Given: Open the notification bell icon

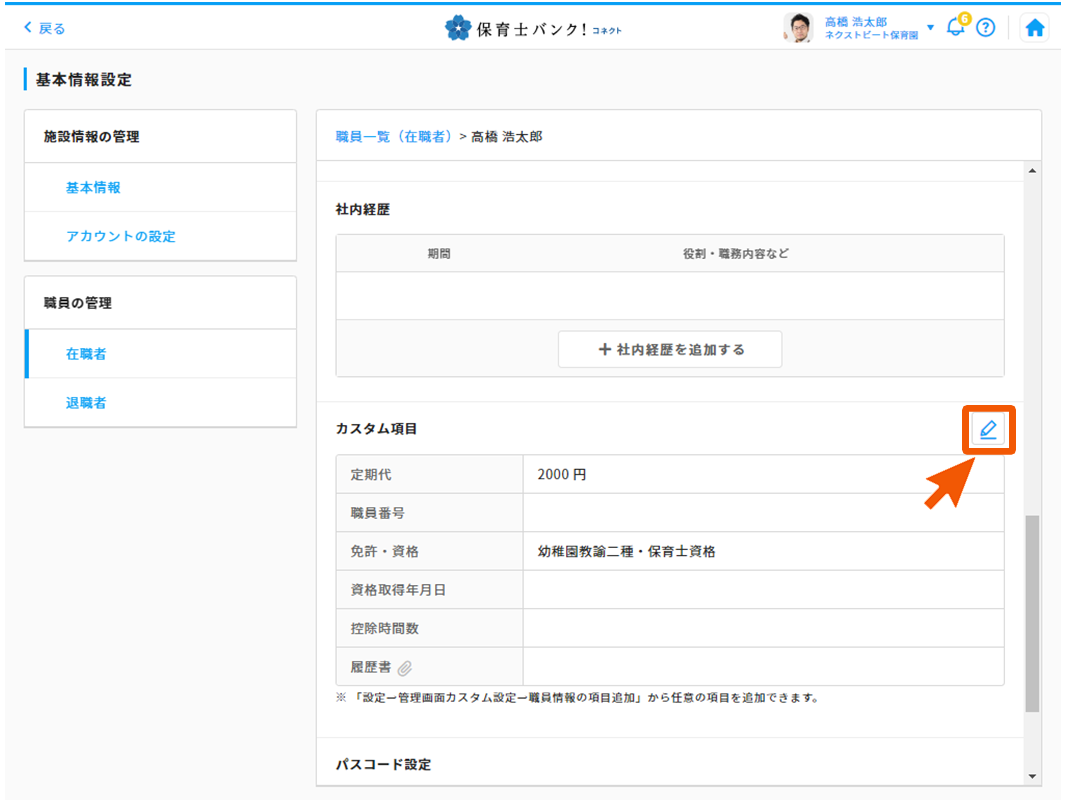Looking at the screenshot, I should click(x=955, y=28).
